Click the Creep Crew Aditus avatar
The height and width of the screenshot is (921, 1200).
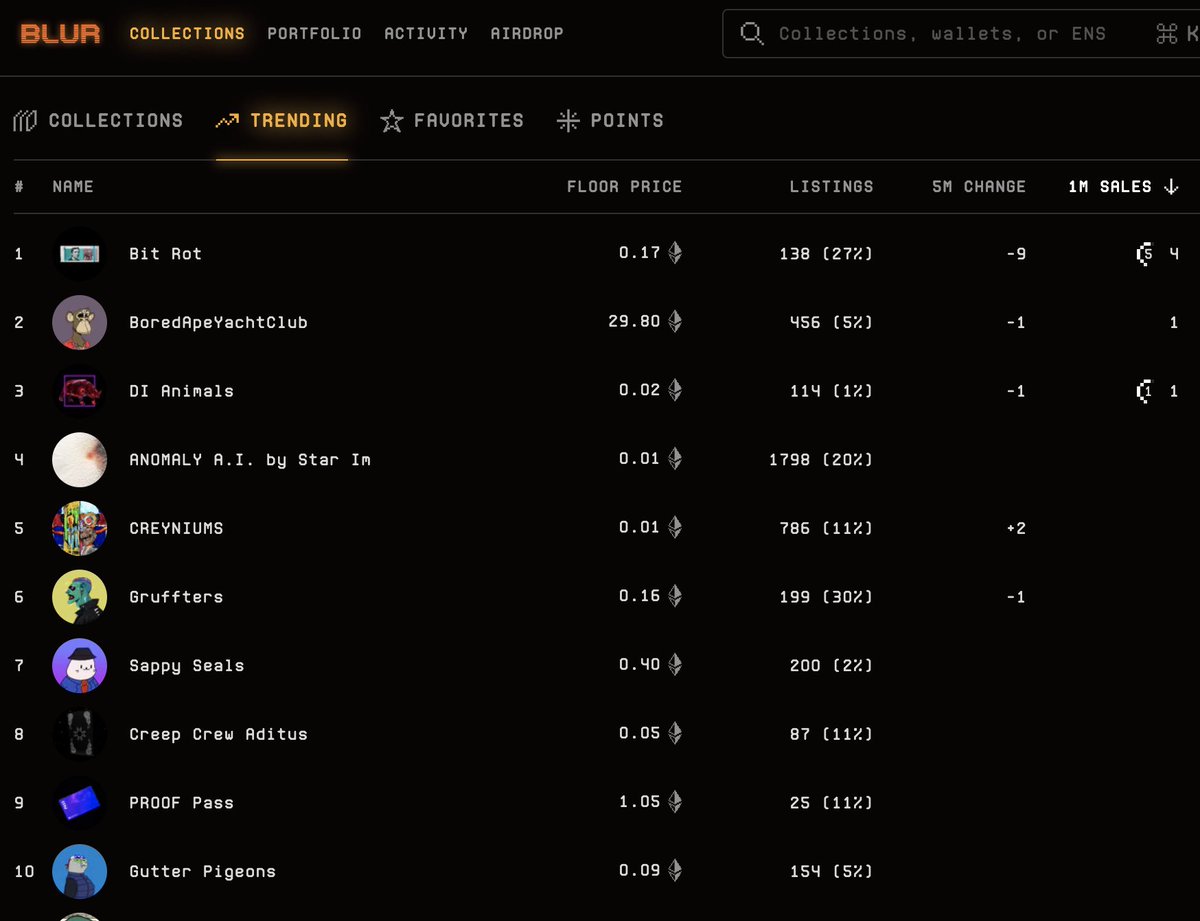(x=79, y=734)
